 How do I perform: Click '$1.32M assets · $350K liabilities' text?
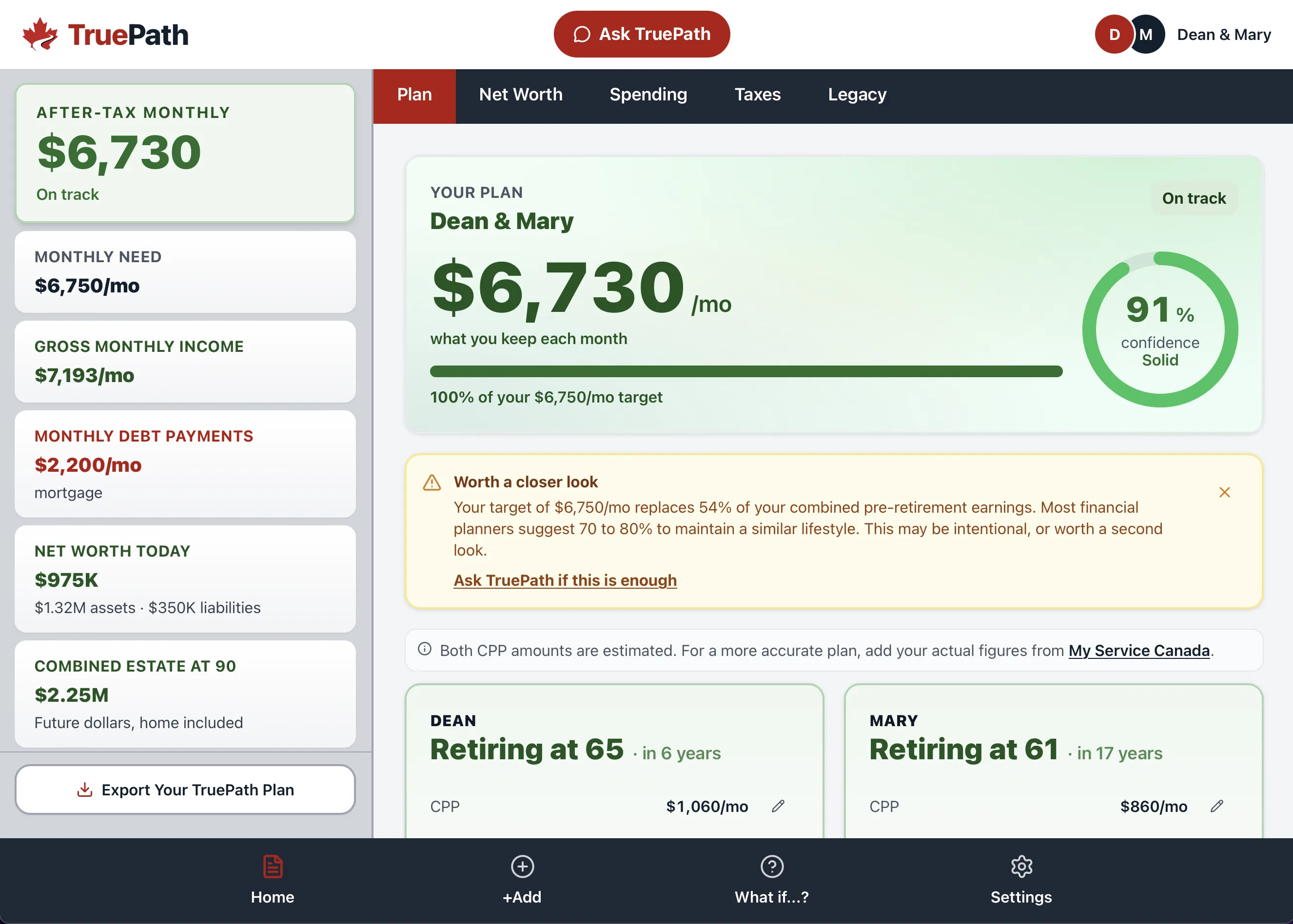pos(147,608)
